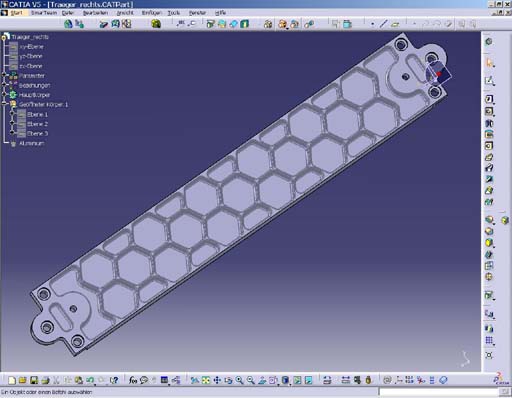The height and width of the screenshot is (398, 512).
Task: Click the Undo arrow icon
Action: pyautogui.click(x=90, y=380)
